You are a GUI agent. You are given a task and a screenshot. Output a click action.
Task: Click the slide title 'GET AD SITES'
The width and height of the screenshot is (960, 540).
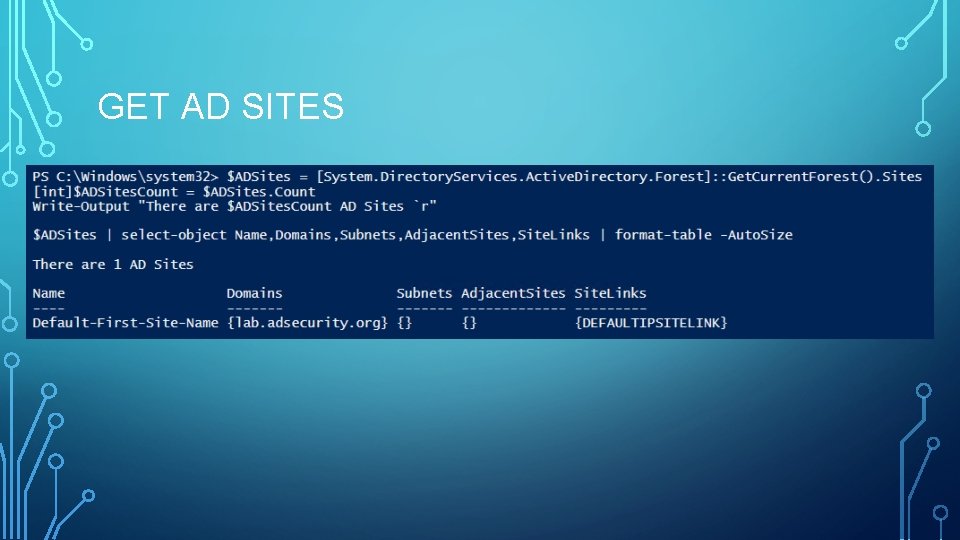(x=220, y=106)
